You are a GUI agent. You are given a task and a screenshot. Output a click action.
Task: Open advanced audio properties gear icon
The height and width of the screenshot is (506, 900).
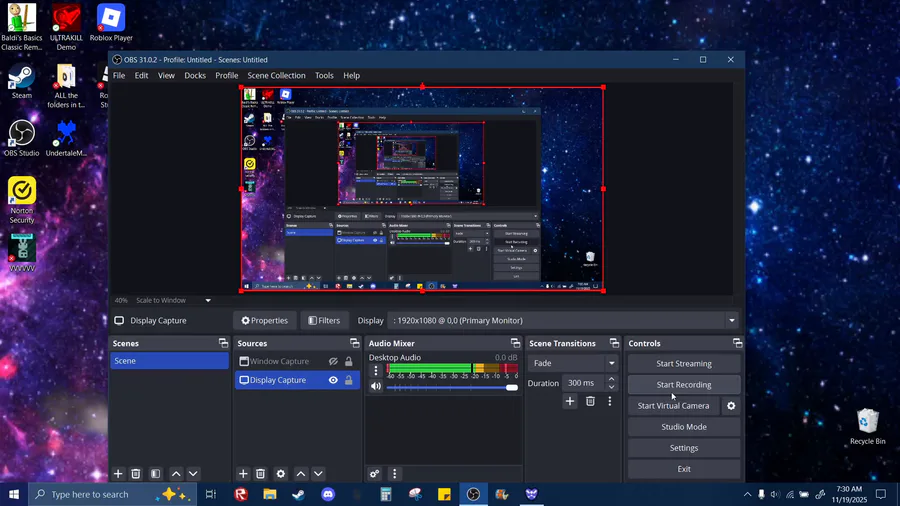374,474
